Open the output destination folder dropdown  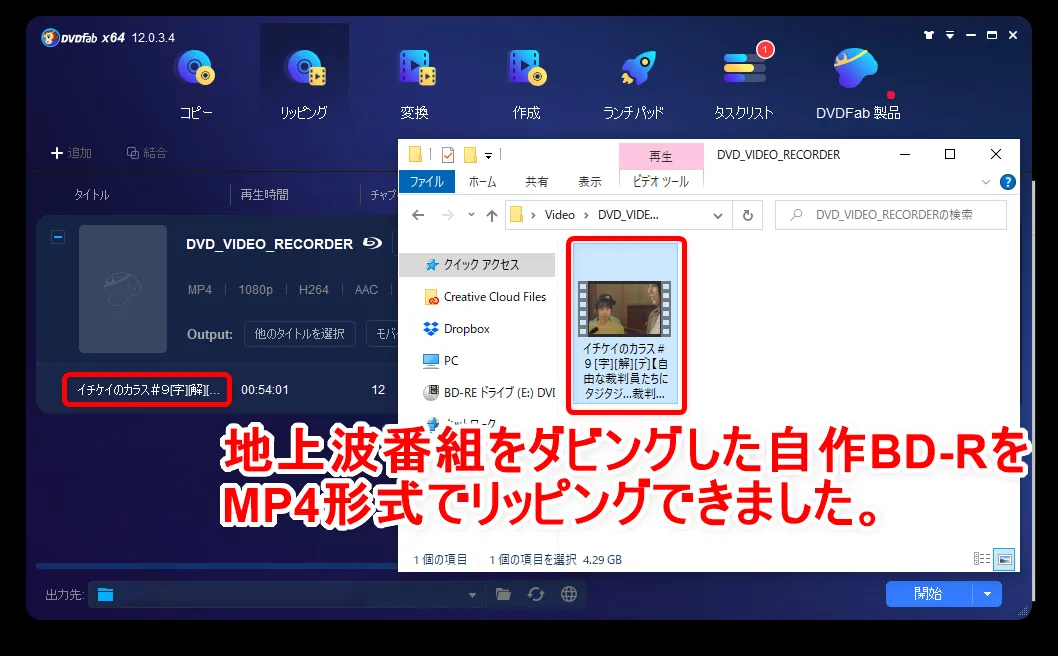click(x=472, y=595)
